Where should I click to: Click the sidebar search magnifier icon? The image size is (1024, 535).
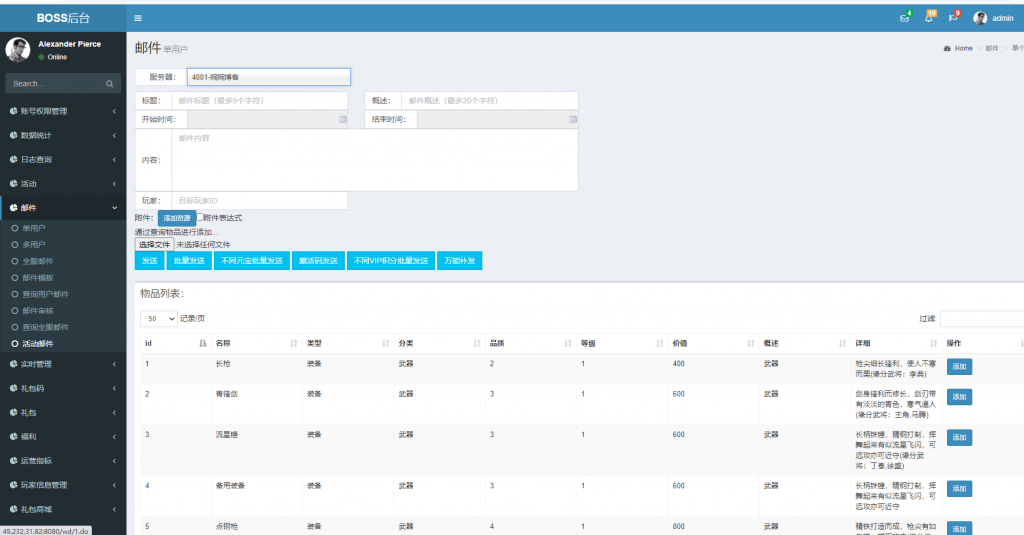click(x=111, y=84)
